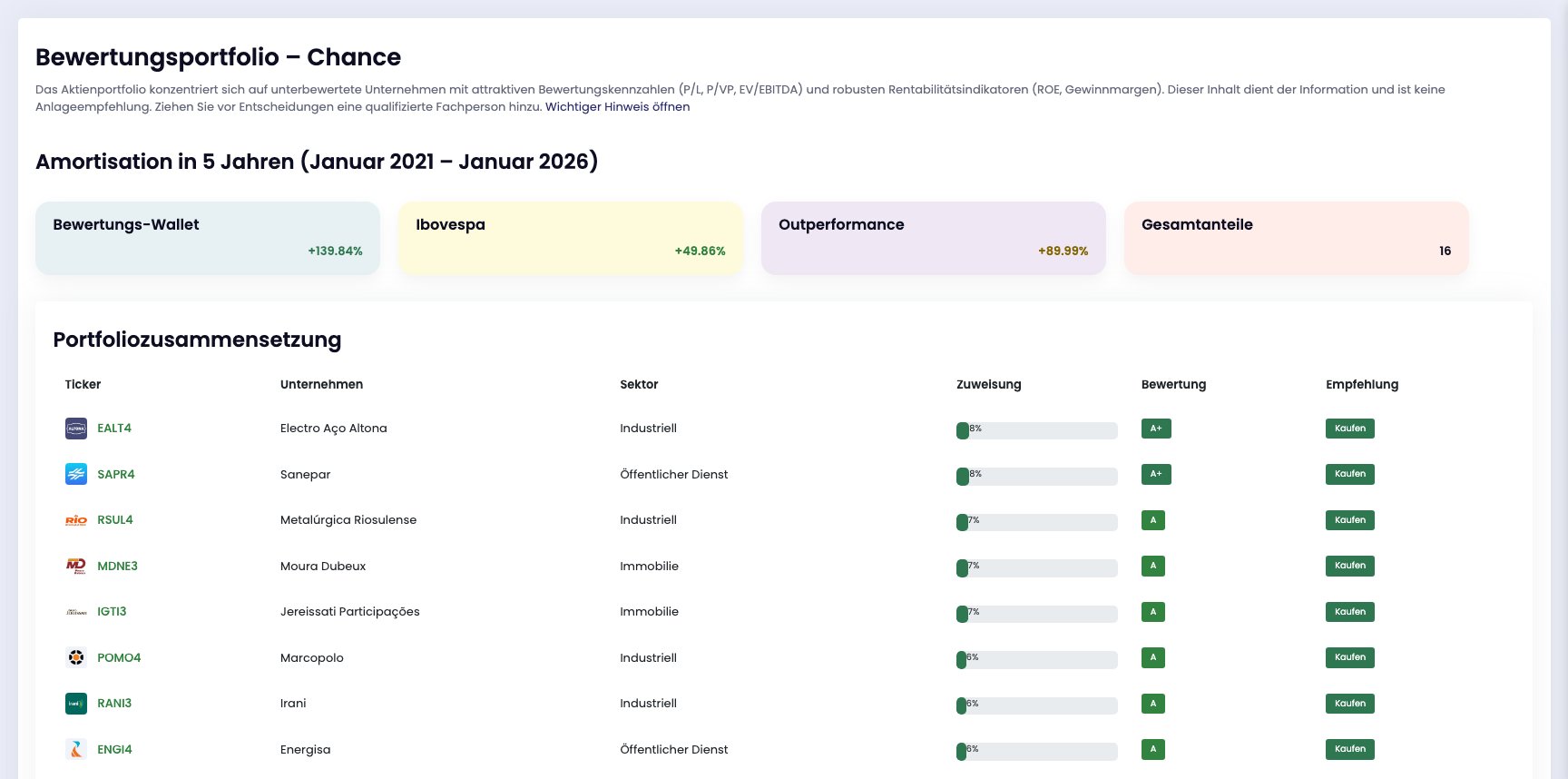Click the A rating badge for Irani
The height and width of the screenshot is (779, 1568).
1153,704
